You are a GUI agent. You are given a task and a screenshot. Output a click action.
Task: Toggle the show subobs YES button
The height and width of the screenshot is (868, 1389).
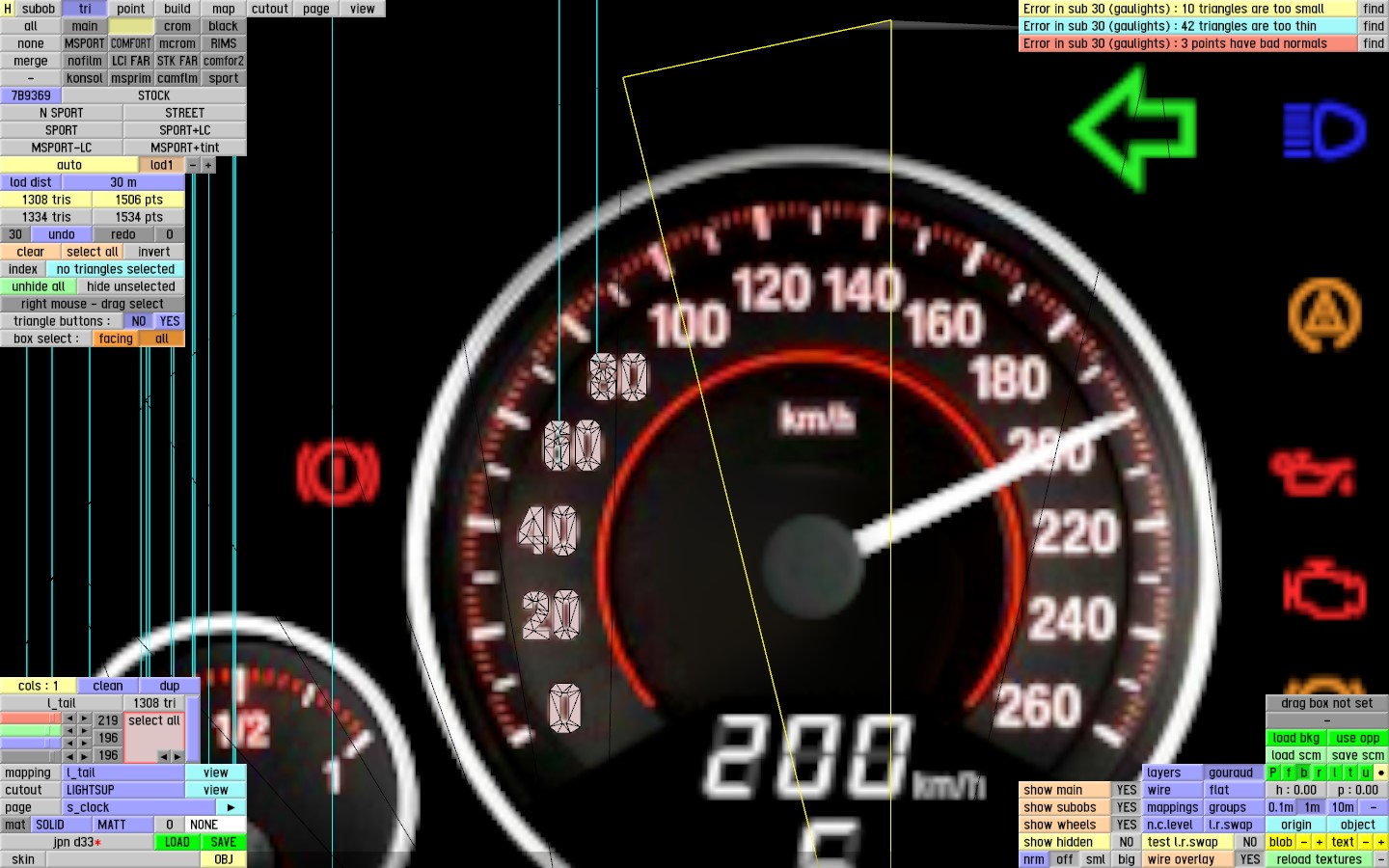coord(1127,807)
